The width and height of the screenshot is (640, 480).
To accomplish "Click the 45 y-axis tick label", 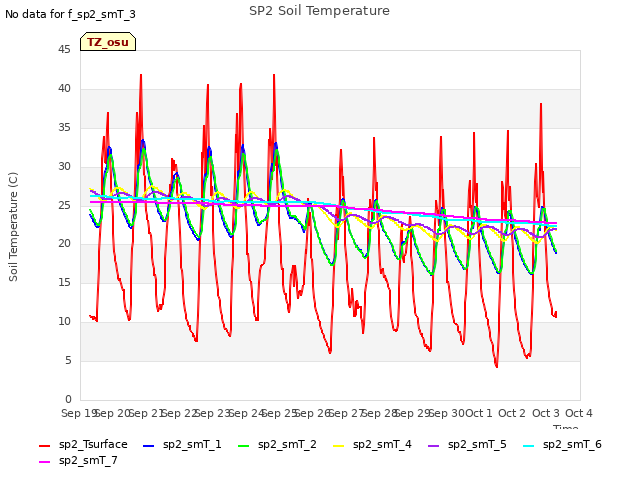I will (x=64, y=50).
